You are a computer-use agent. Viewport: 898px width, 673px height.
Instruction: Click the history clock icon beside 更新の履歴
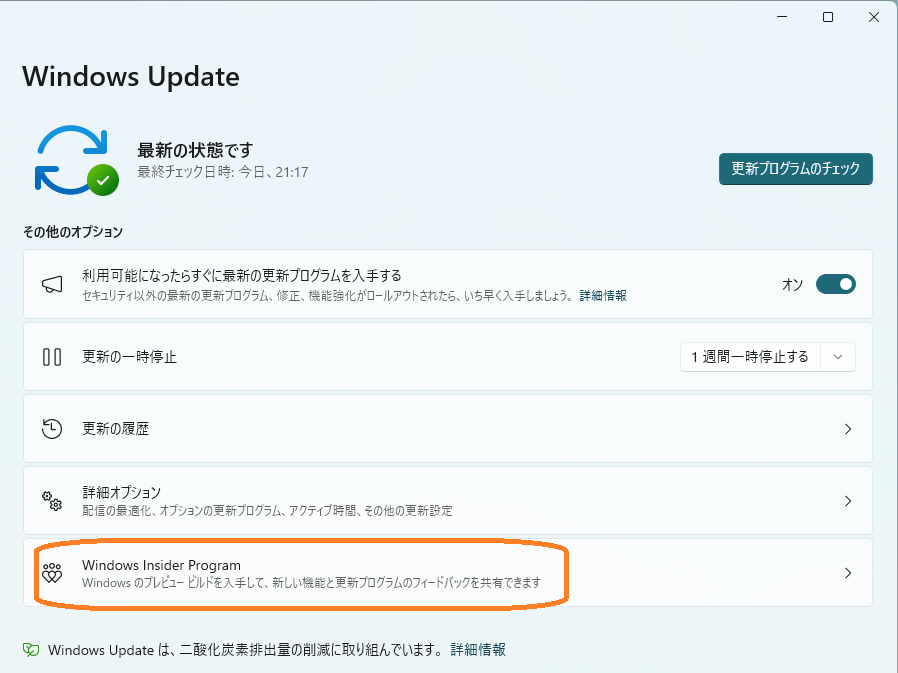[x=52, y=428]
